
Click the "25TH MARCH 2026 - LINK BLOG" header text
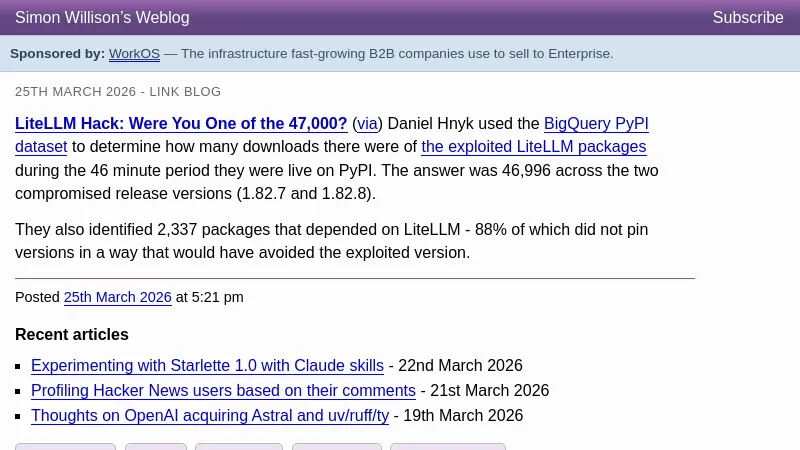[118, 92]
